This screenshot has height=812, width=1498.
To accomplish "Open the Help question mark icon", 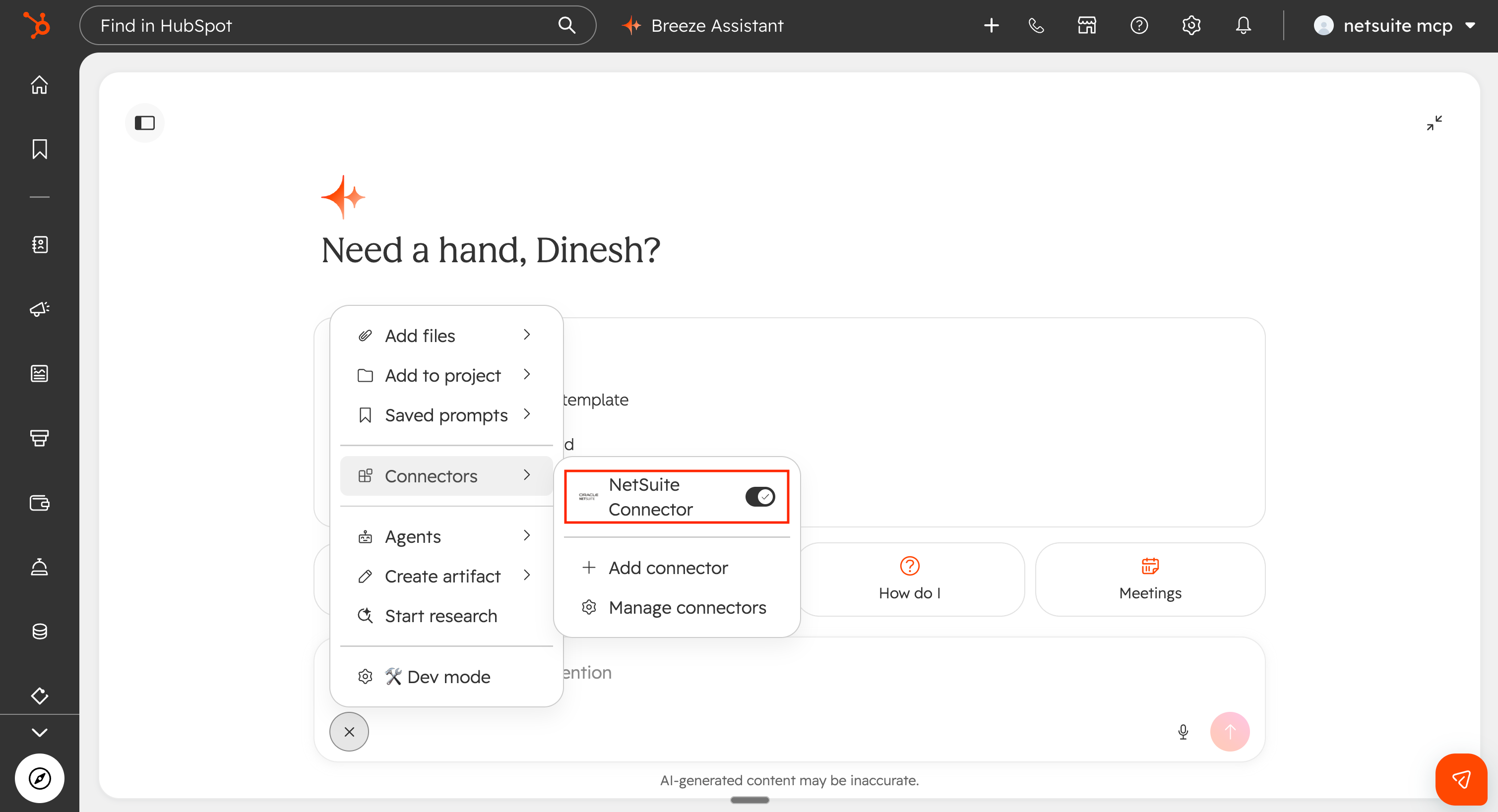I will click(x=1139, y=26).
